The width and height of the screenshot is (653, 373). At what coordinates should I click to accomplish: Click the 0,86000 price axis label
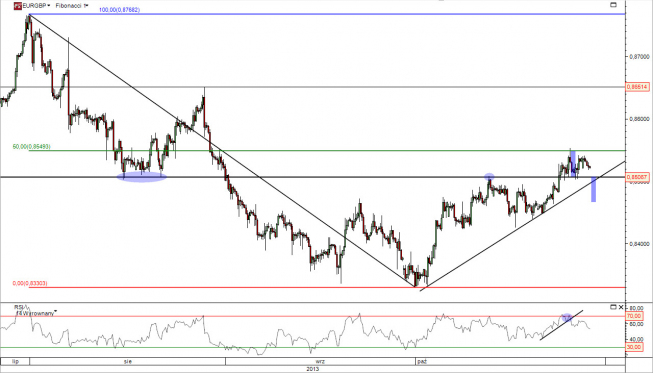(639, 119)
